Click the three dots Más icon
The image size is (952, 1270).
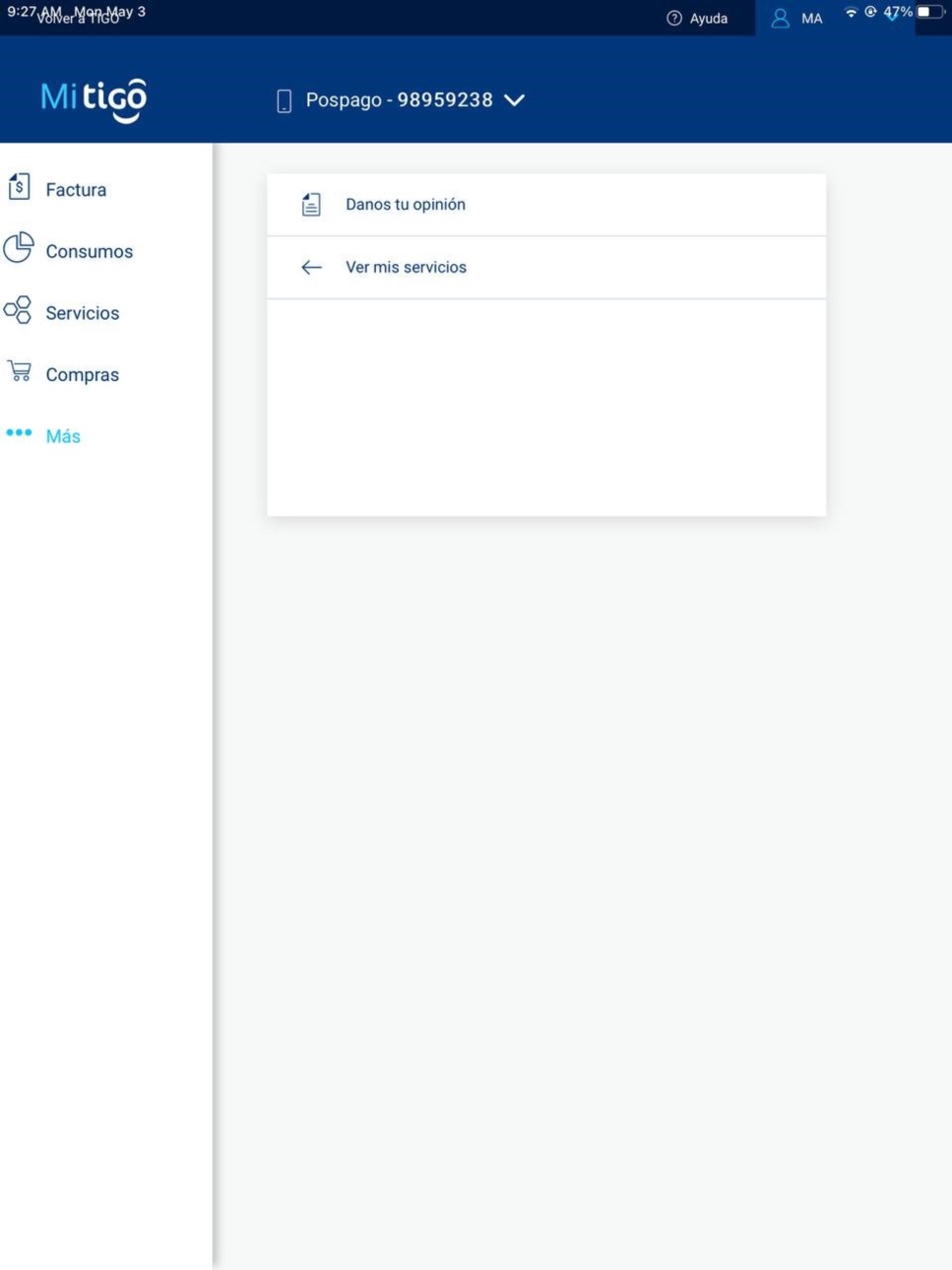coord(19,433)
